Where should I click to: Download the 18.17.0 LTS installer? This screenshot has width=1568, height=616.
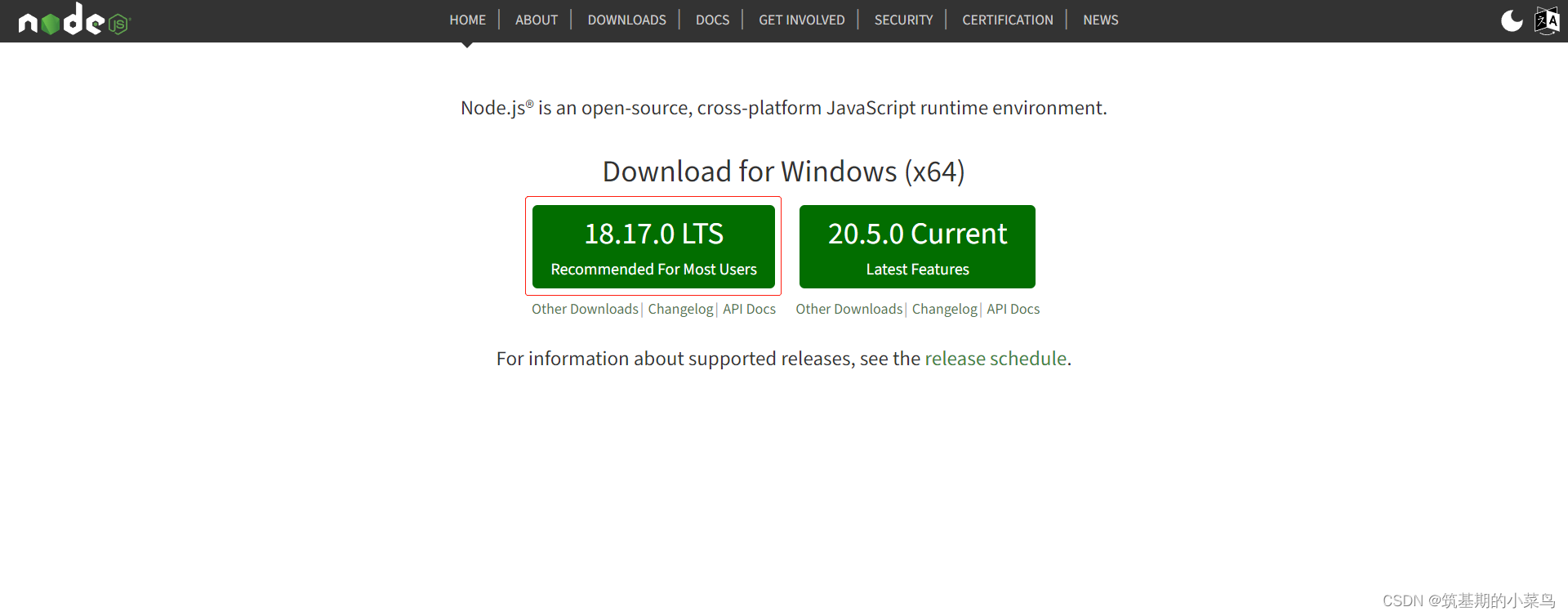coord(653,247)
